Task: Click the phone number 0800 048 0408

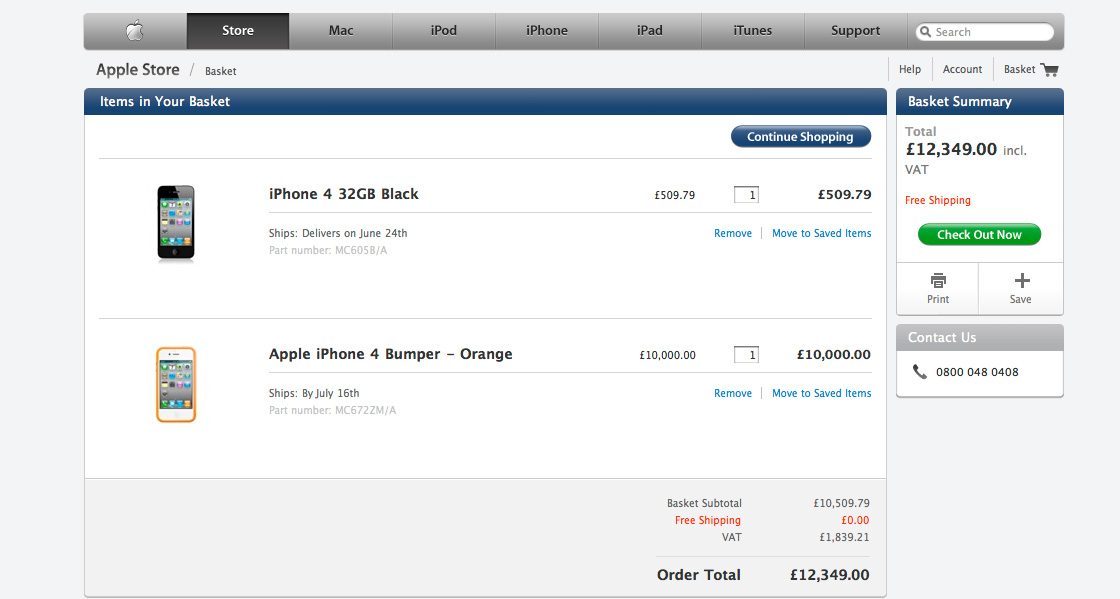Action: (x=977, y=372)
